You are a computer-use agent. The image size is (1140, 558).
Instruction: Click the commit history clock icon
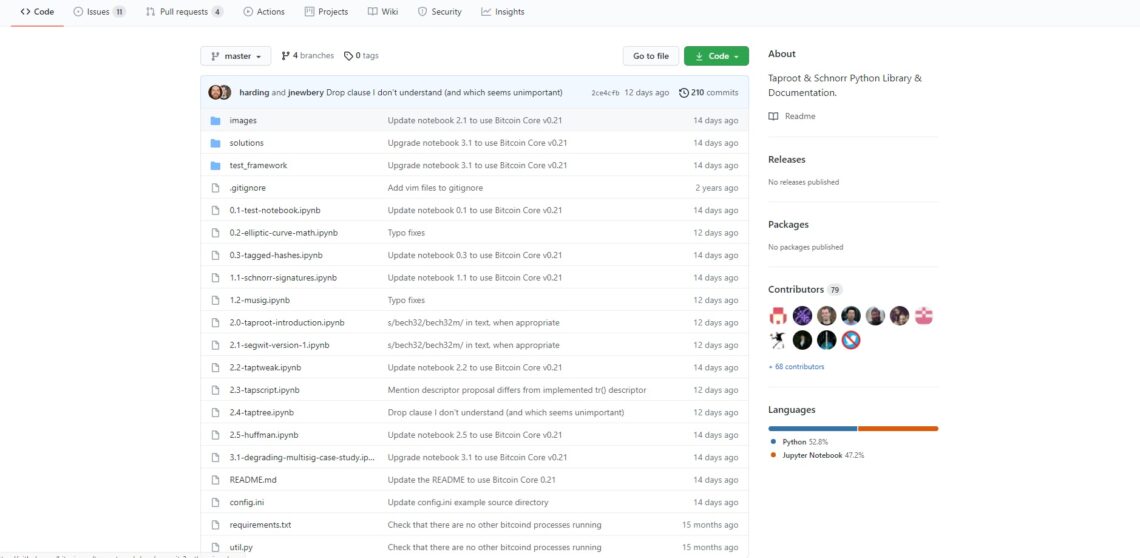coord(684,93)
